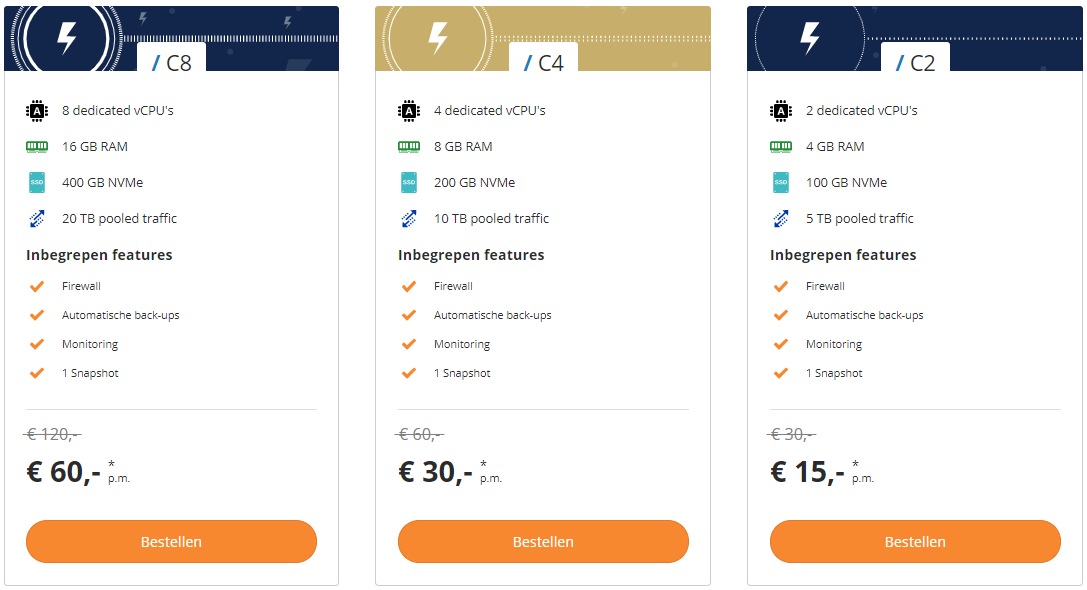The image size is (1087, 590).
Task: Click the struck-through € 120,- price
Action: click(53, 434)
